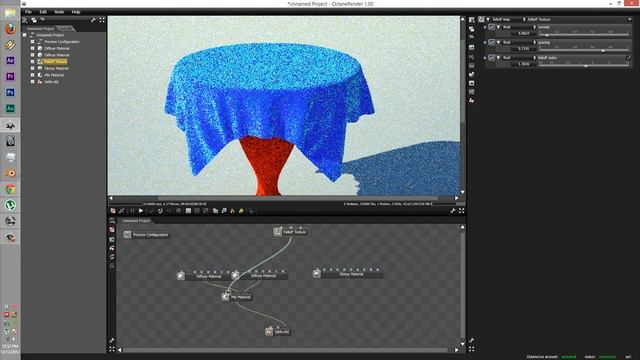Toggle the grazing row node icon
The width and height of the screenshot is (640, 360).
[491, 42]
